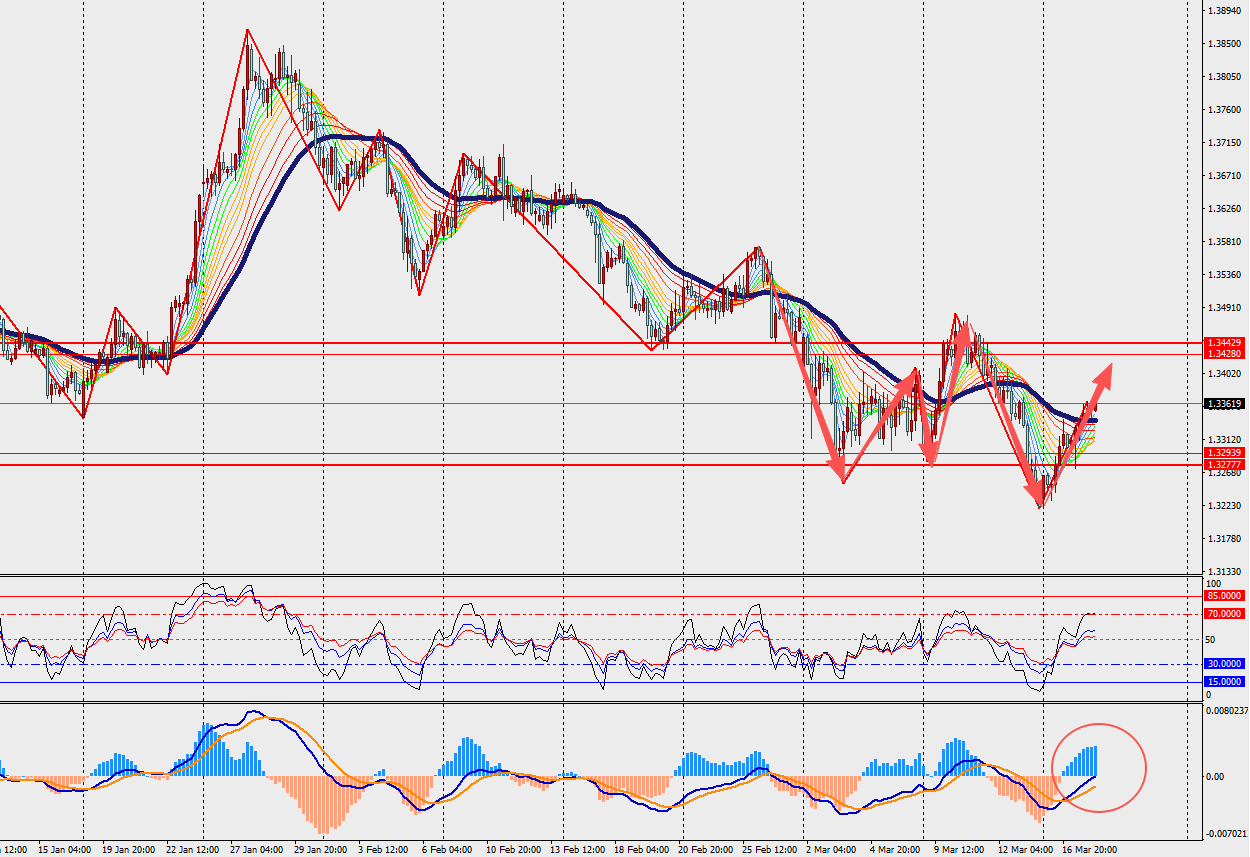Click the 1.38940 label on the price axis
The image size is (1250, 857).
click(x=1224, y=11)
